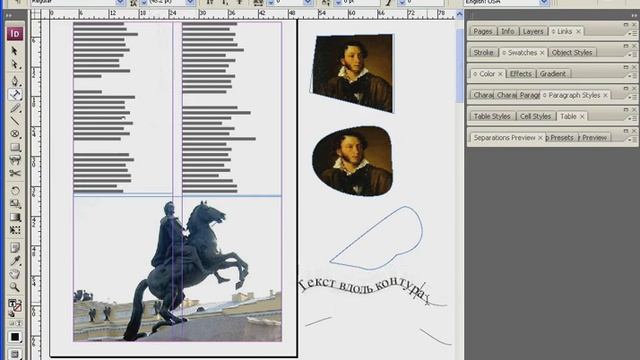640x360 pixels.
Task: Close the Swatches tab with its X
Action: 542,53
